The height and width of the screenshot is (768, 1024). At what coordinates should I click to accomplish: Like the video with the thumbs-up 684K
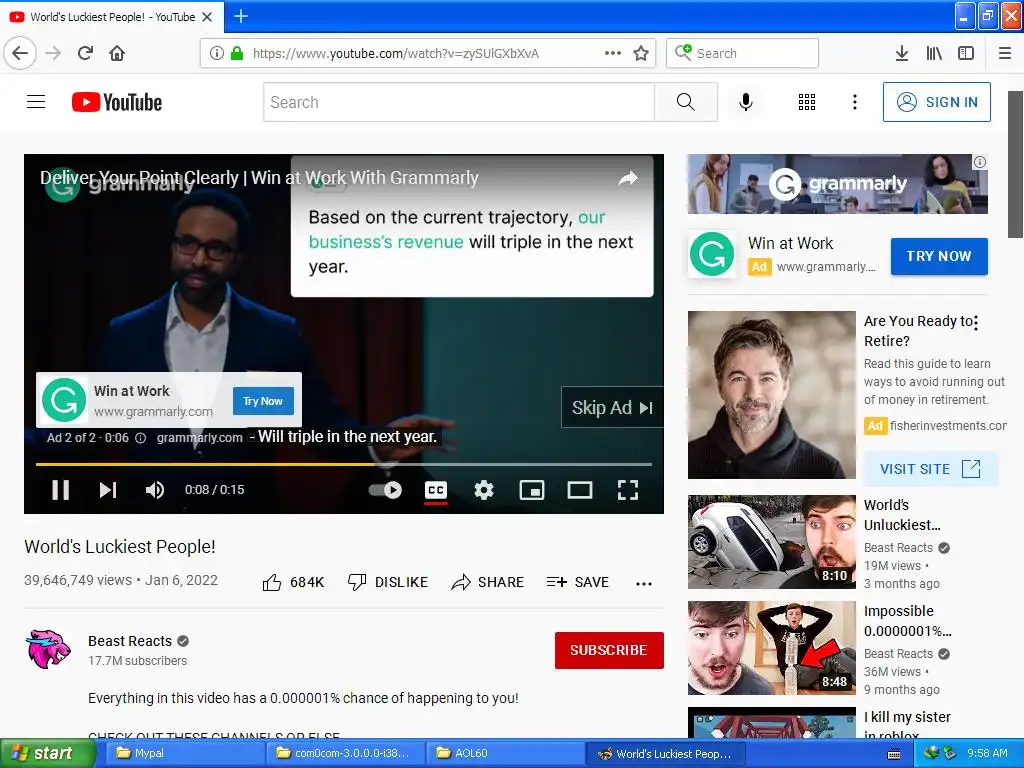[293, 582]
